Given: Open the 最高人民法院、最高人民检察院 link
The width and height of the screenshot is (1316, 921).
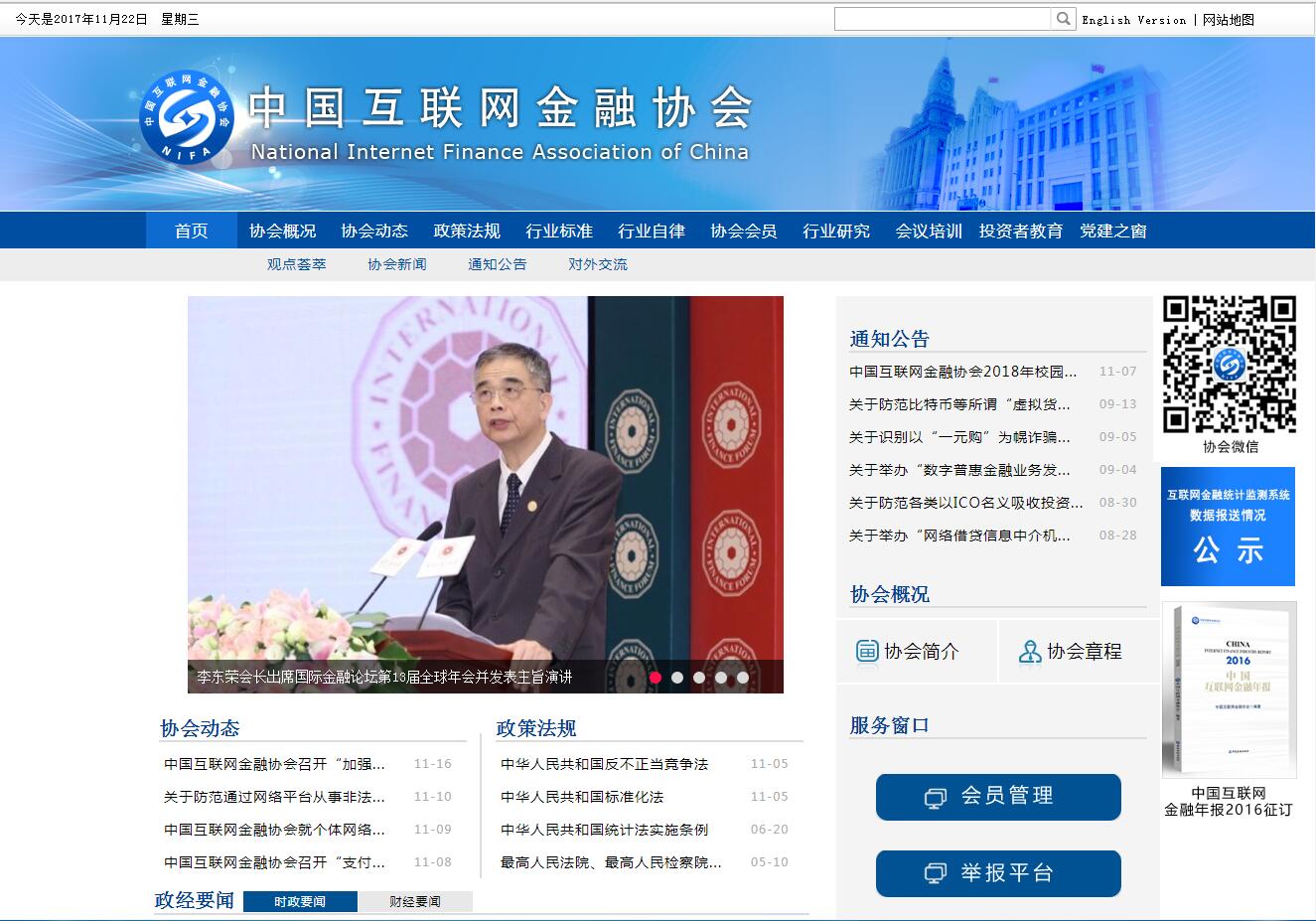Looking at the screenshot, I should [612, 862].
